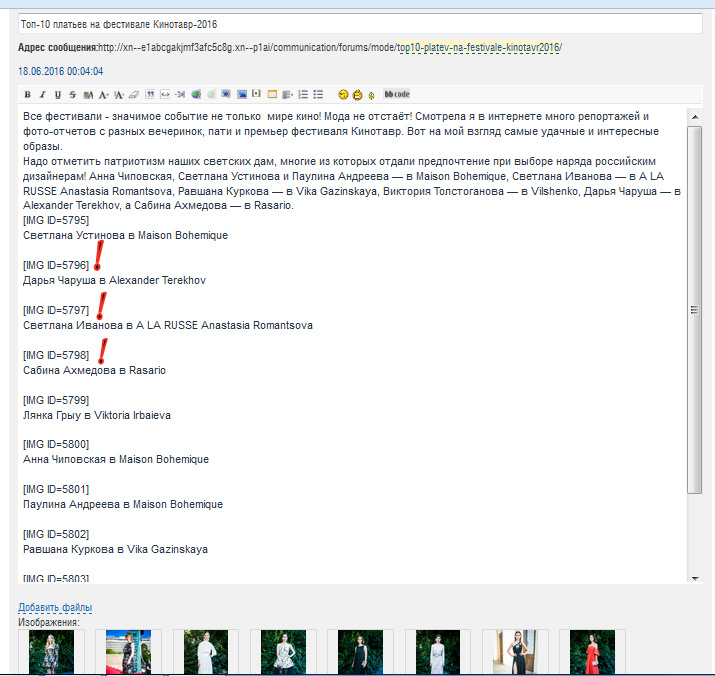
Task: Apply strikethrough formatting
Action: point(72,95)
